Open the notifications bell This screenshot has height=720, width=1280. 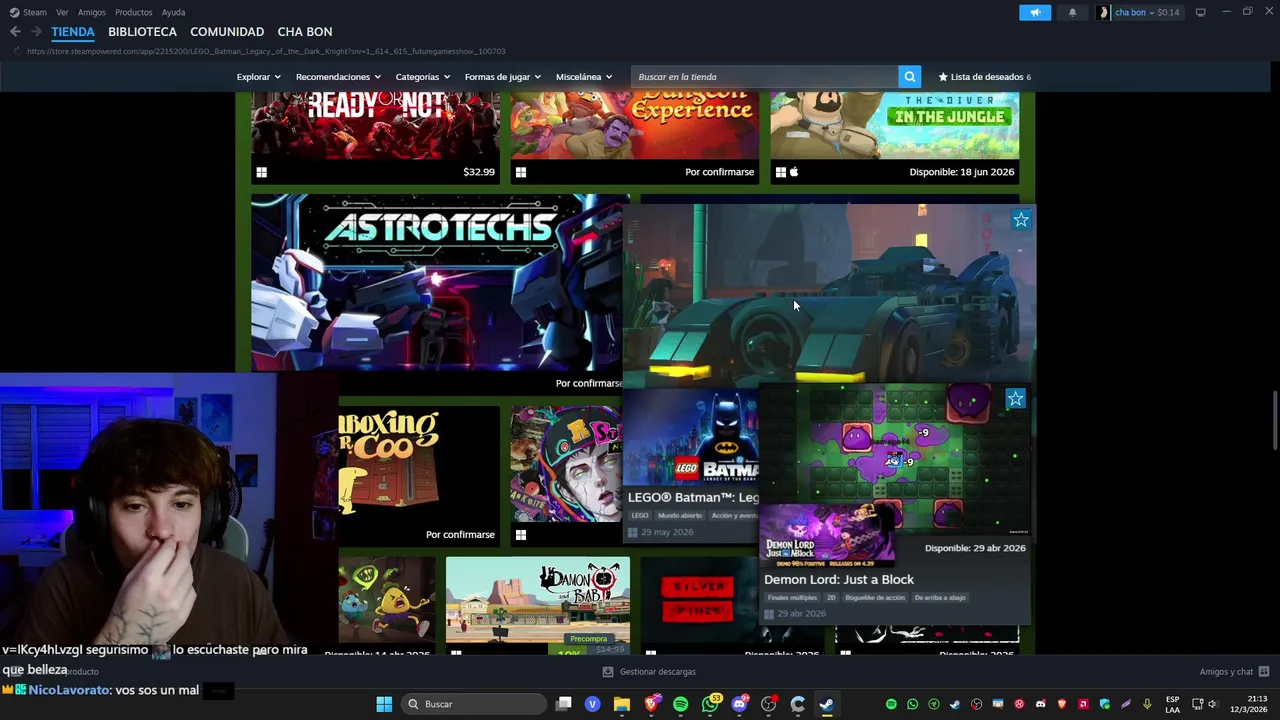[1073, 12]
